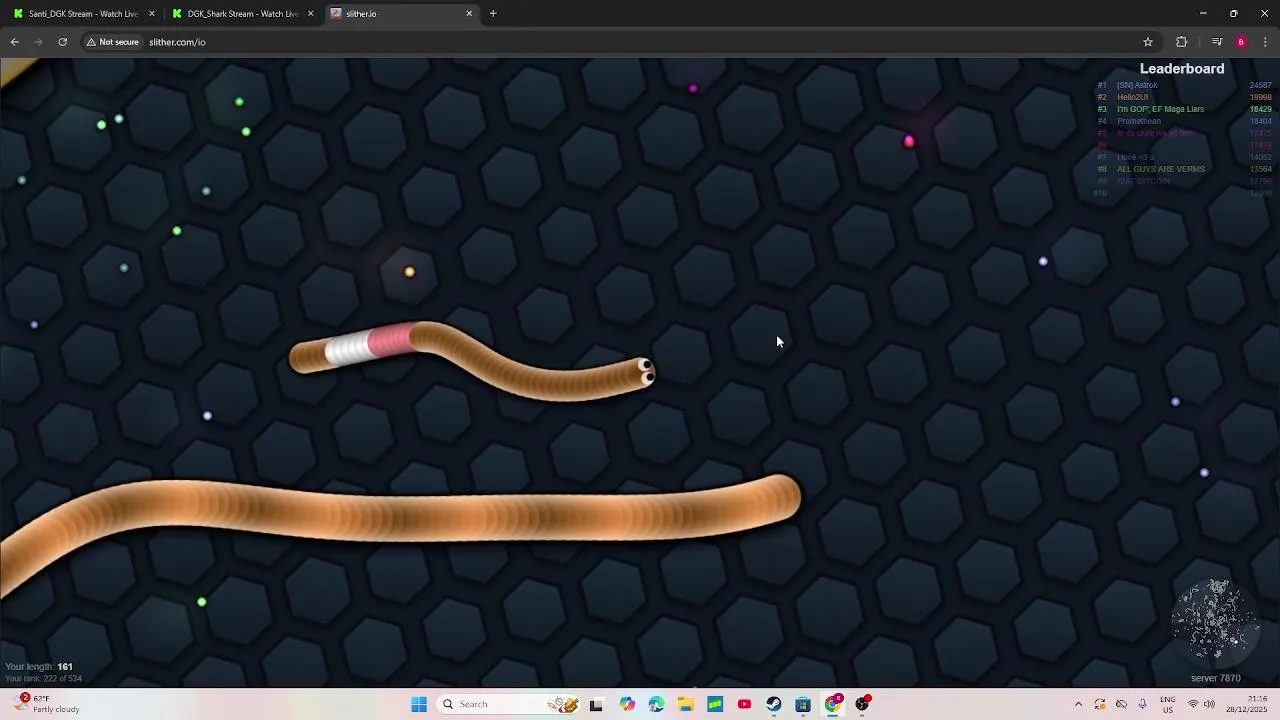Image resolution: width=1280 pixels, height=720 pixels.
Task: Click leaderboard entry [SN] Astrok
Action: tap(1137, 85)
